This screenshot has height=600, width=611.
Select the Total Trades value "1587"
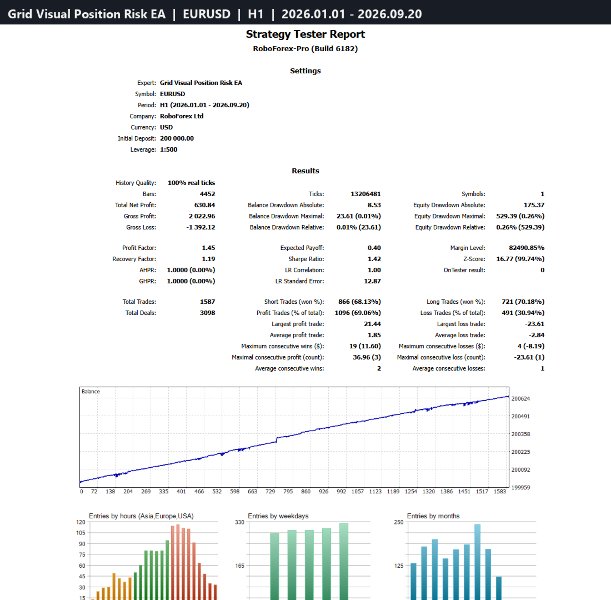click(207, 302)
